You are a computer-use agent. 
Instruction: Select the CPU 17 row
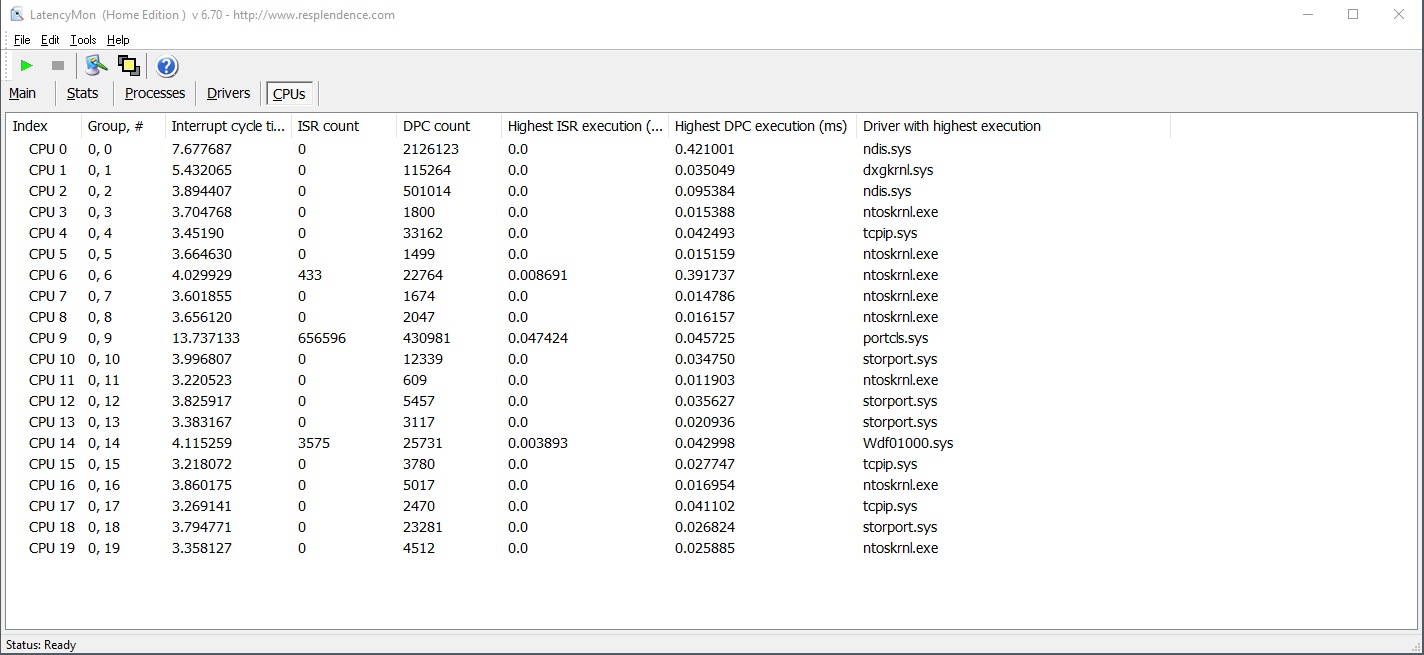click(x=588, y=506)
